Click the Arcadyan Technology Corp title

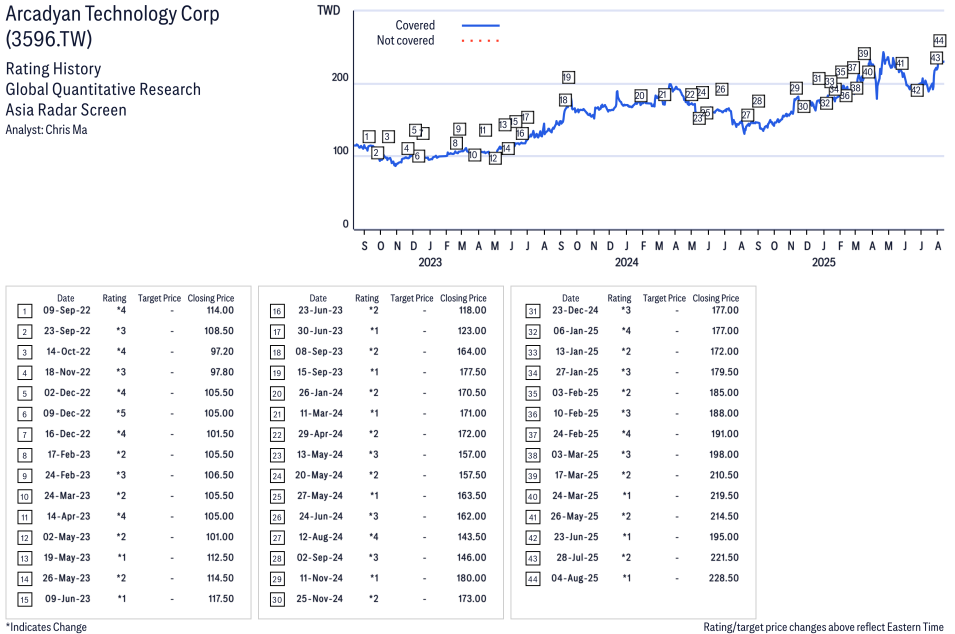click(x=113, y=14)
